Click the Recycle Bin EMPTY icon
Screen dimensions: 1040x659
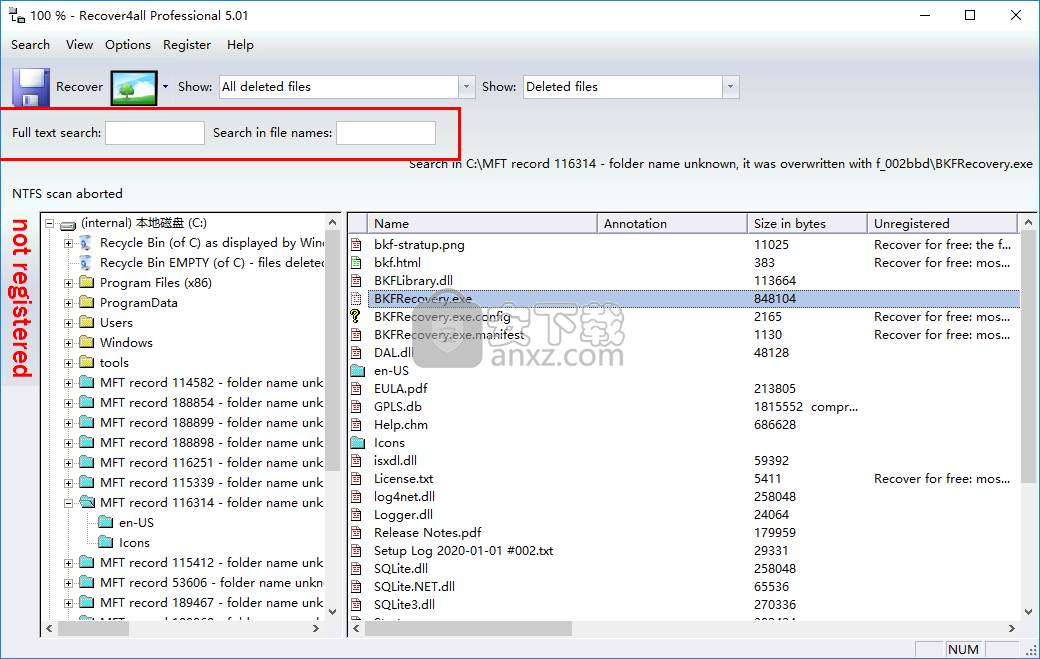[86, 263]
